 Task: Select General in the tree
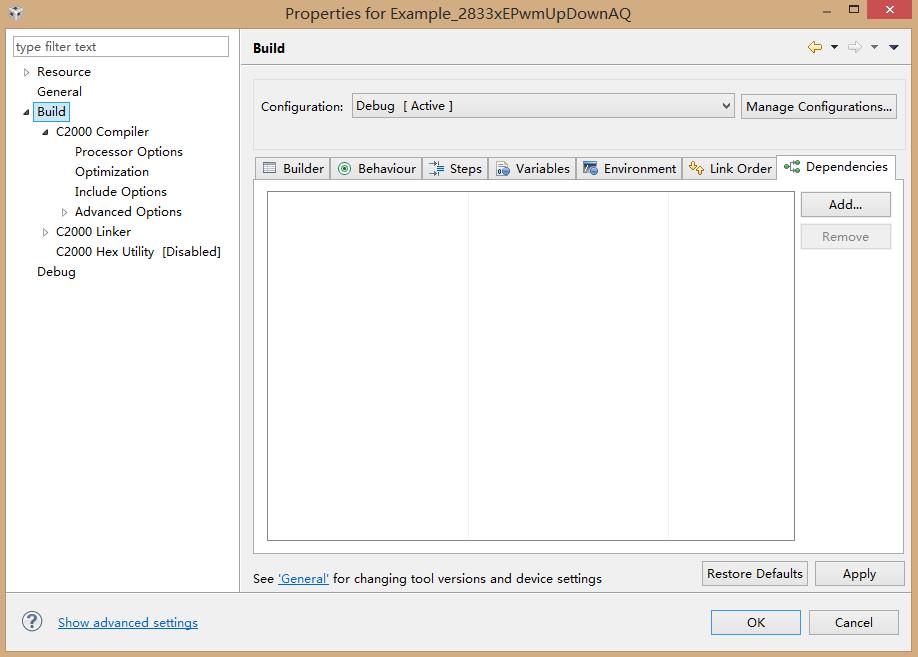[59, 92]
